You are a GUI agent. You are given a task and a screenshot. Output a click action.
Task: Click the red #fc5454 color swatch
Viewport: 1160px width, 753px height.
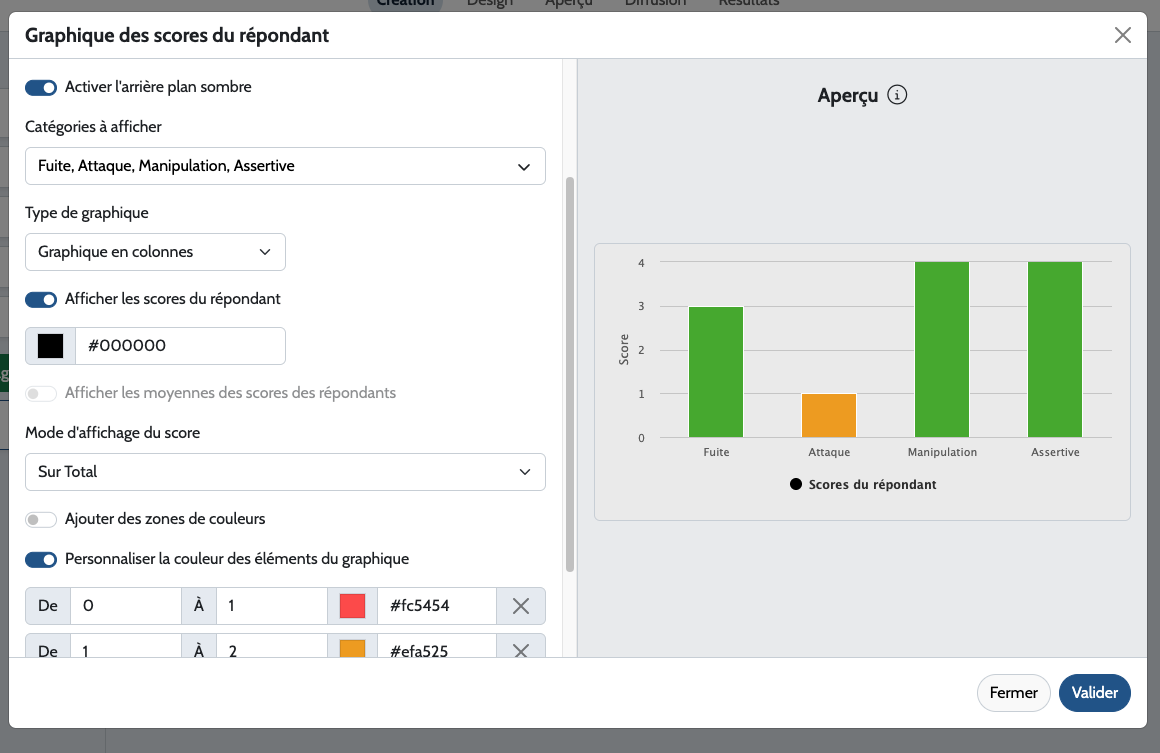(x=352, y=606)
